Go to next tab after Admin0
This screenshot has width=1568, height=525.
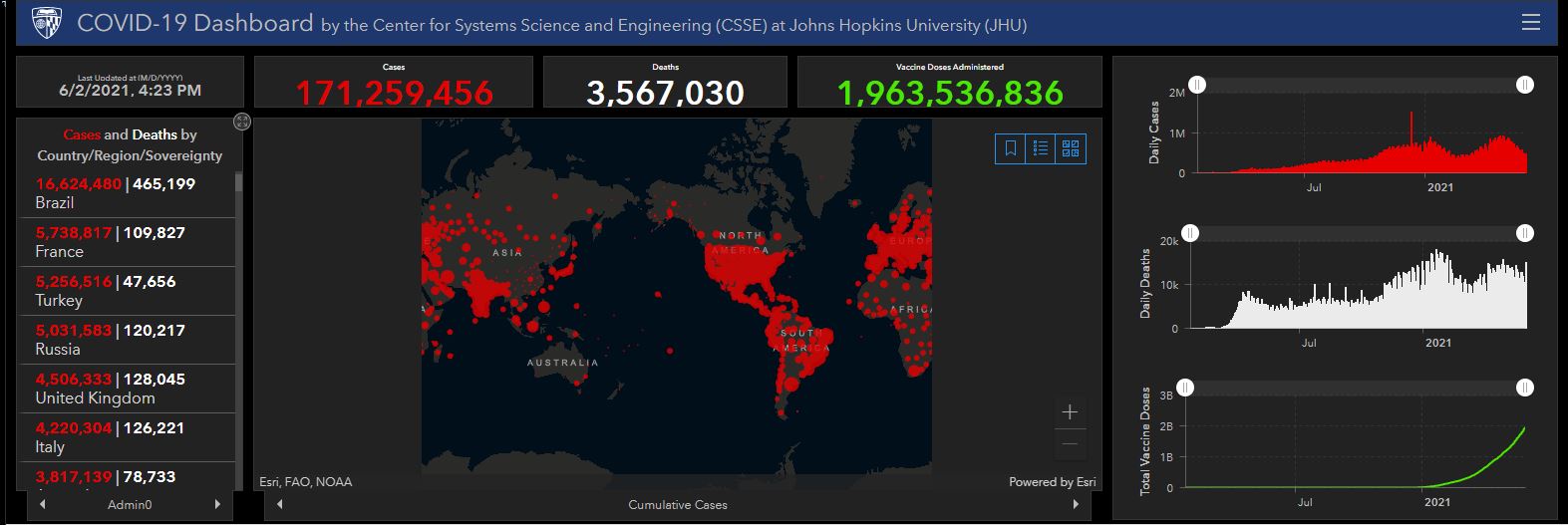(217, 505)
